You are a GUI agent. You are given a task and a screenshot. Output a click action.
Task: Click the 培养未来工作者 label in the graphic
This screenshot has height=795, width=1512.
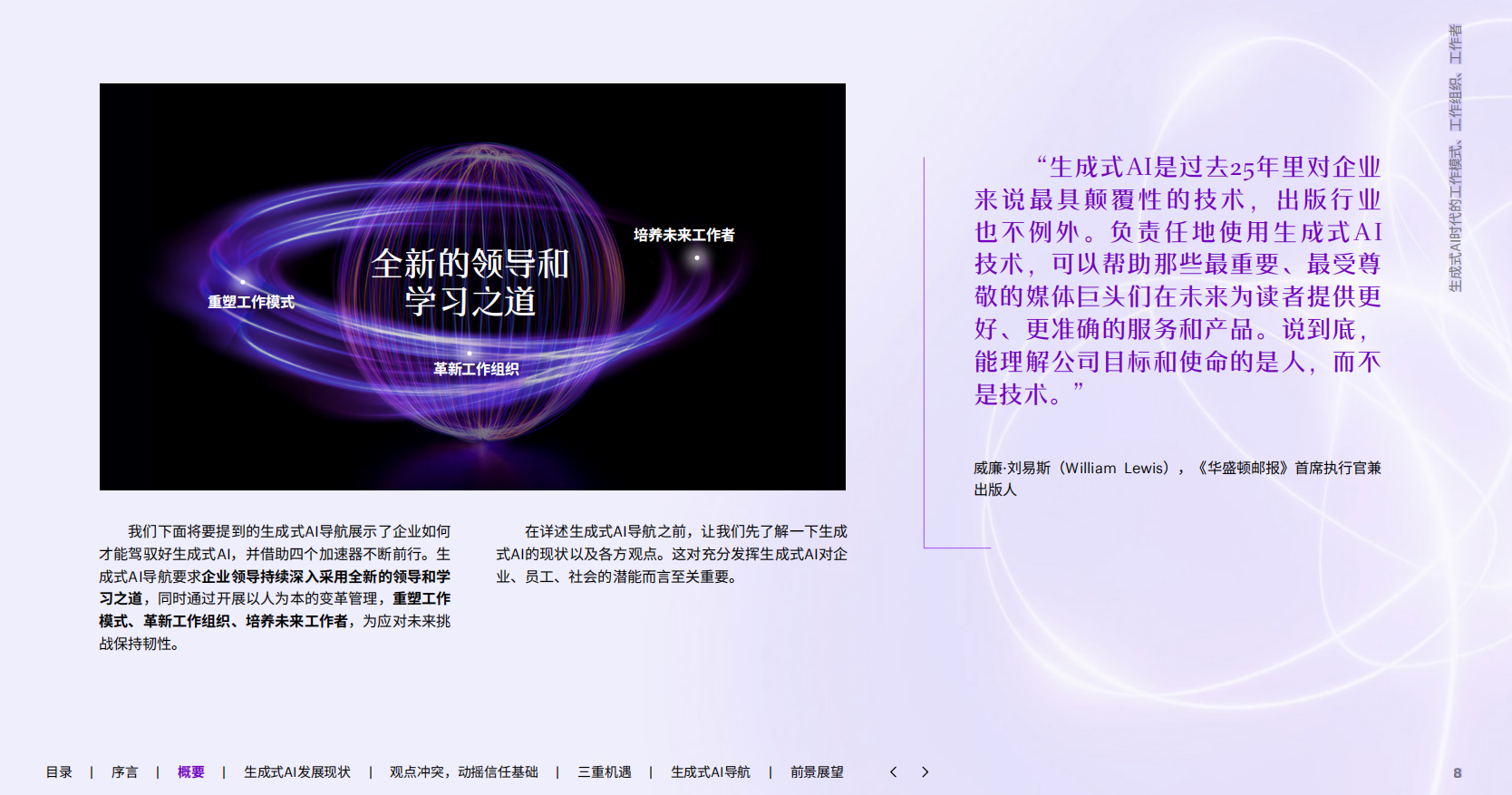pyautogui.click(x=683, y=235)
